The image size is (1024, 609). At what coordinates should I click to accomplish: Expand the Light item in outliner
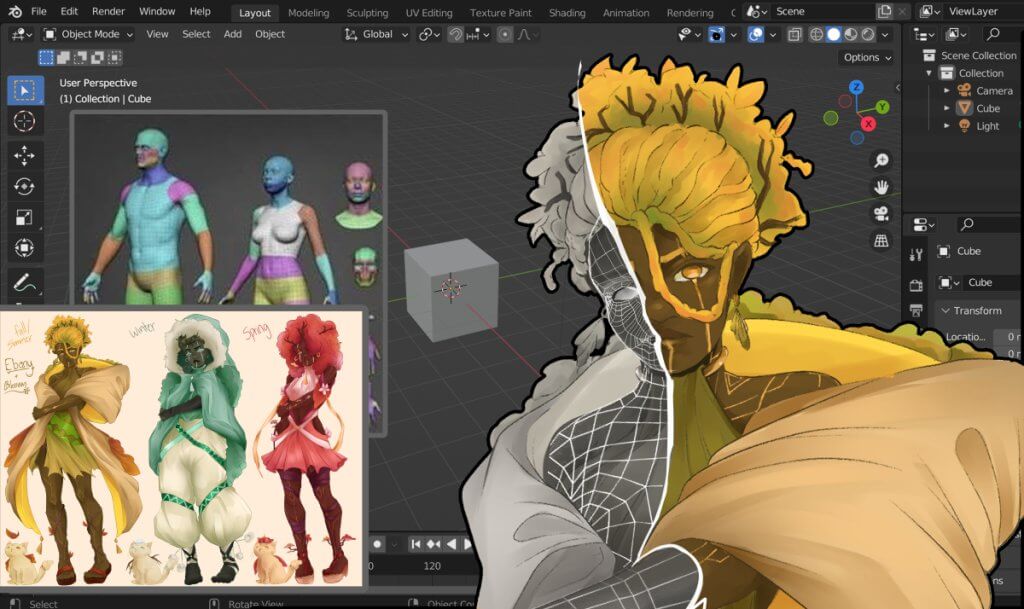(946, 126)
